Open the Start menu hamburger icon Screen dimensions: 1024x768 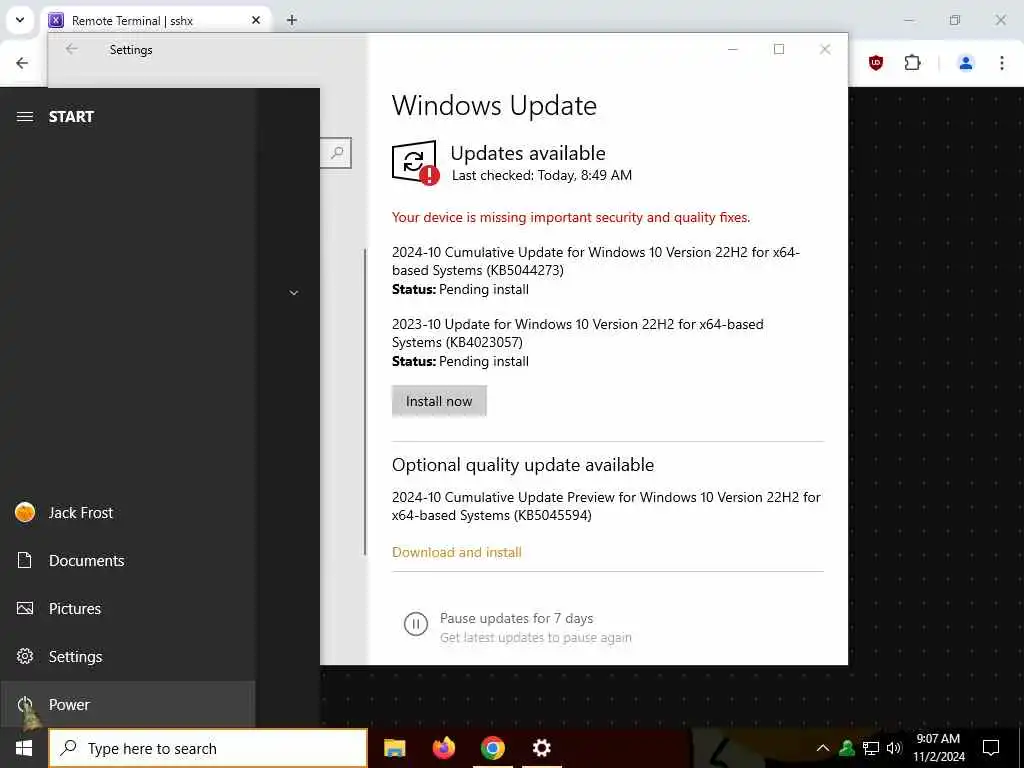pos(25,117)
